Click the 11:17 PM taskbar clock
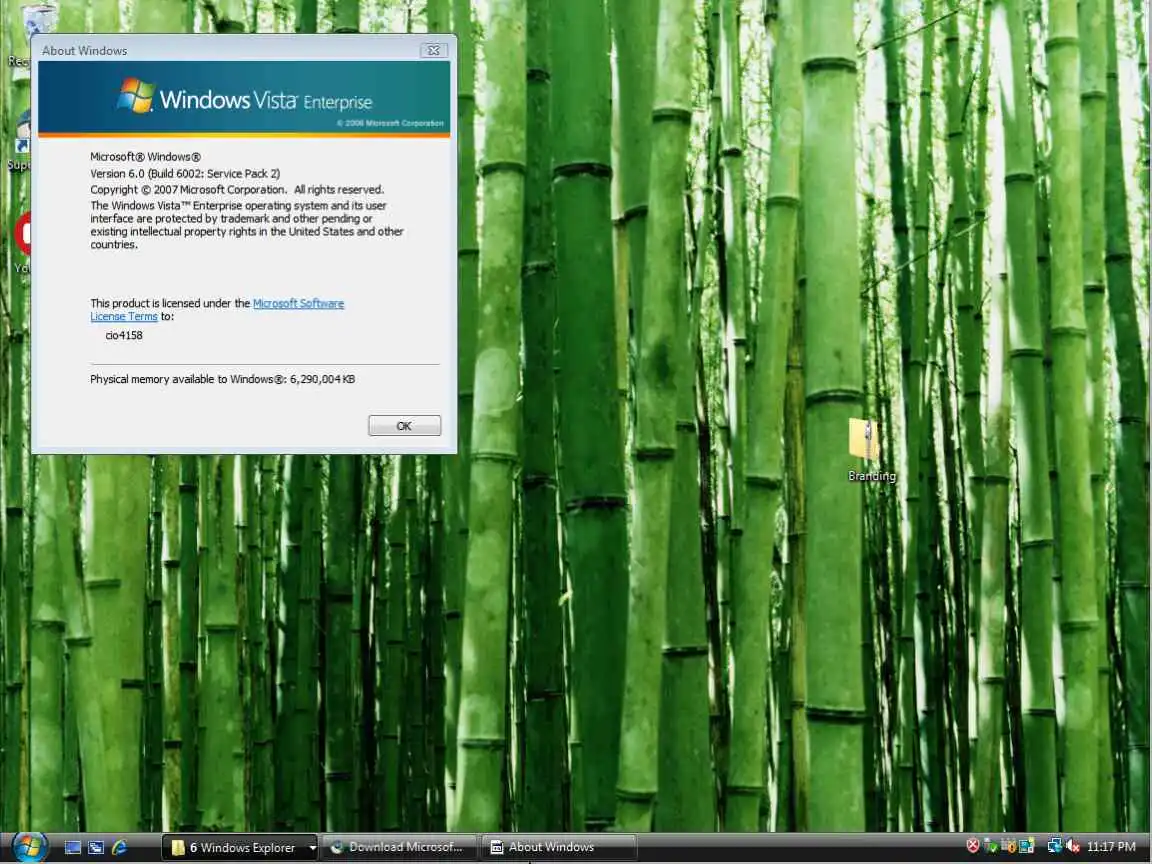 (1111, 847)
